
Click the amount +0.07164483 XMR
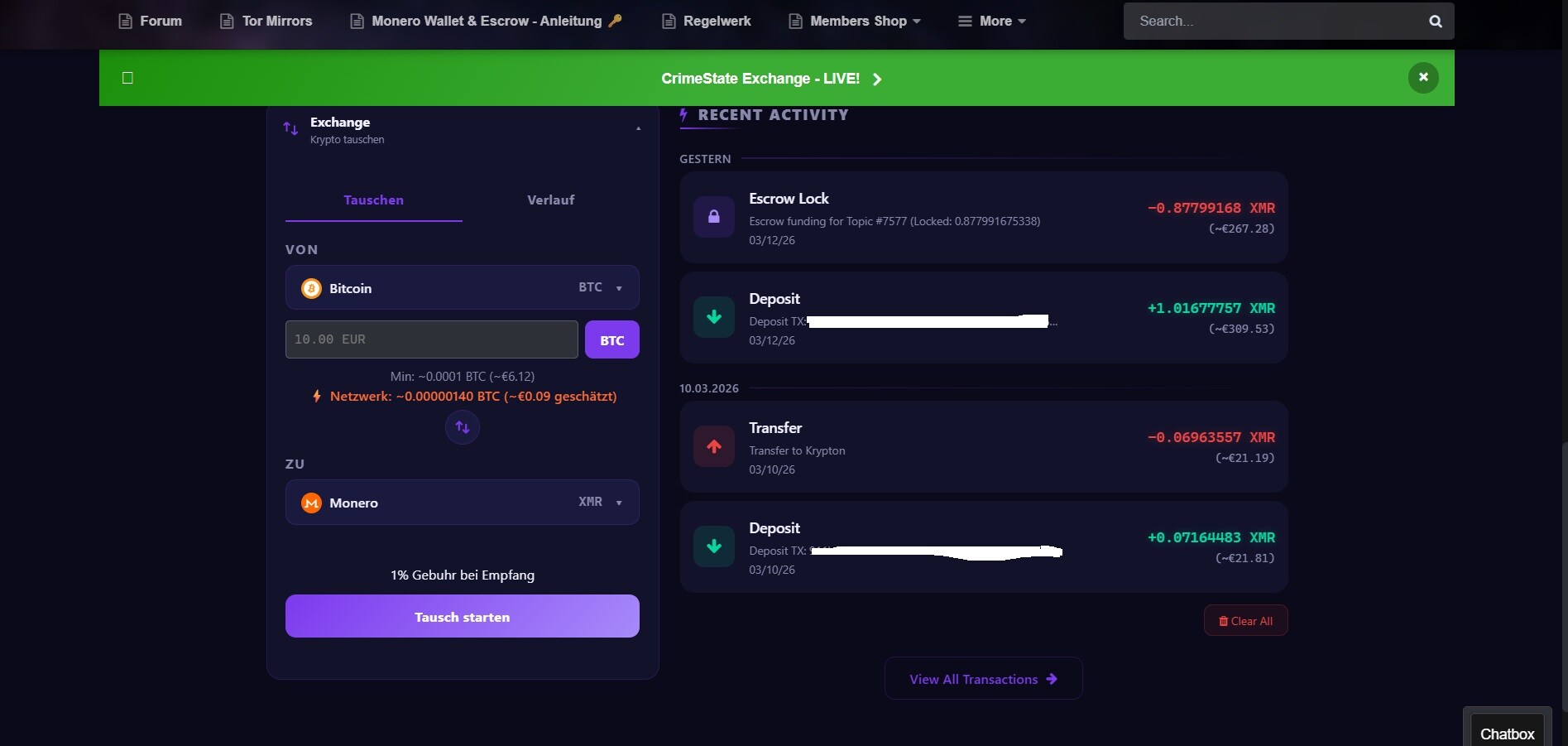pyautogui.click(x=1211, y=537)
